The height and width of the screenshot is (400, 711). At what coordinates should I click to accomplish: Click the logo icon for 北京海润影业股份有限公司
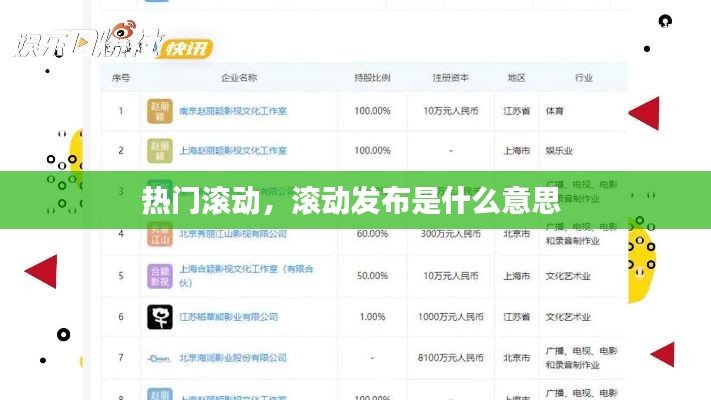(x=158, y=357)
